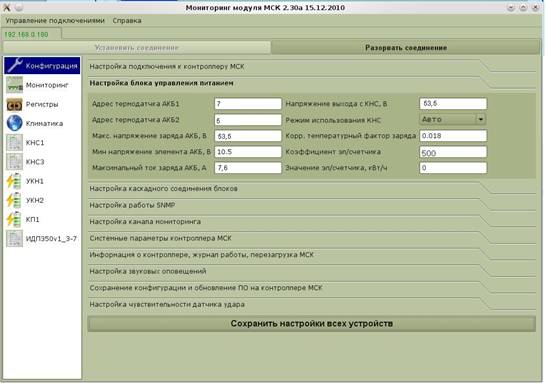This screenshot has width=547, height=383.
Task: Expand Настройка чувствительности датчика удара
Action: [x=312, y=304]
